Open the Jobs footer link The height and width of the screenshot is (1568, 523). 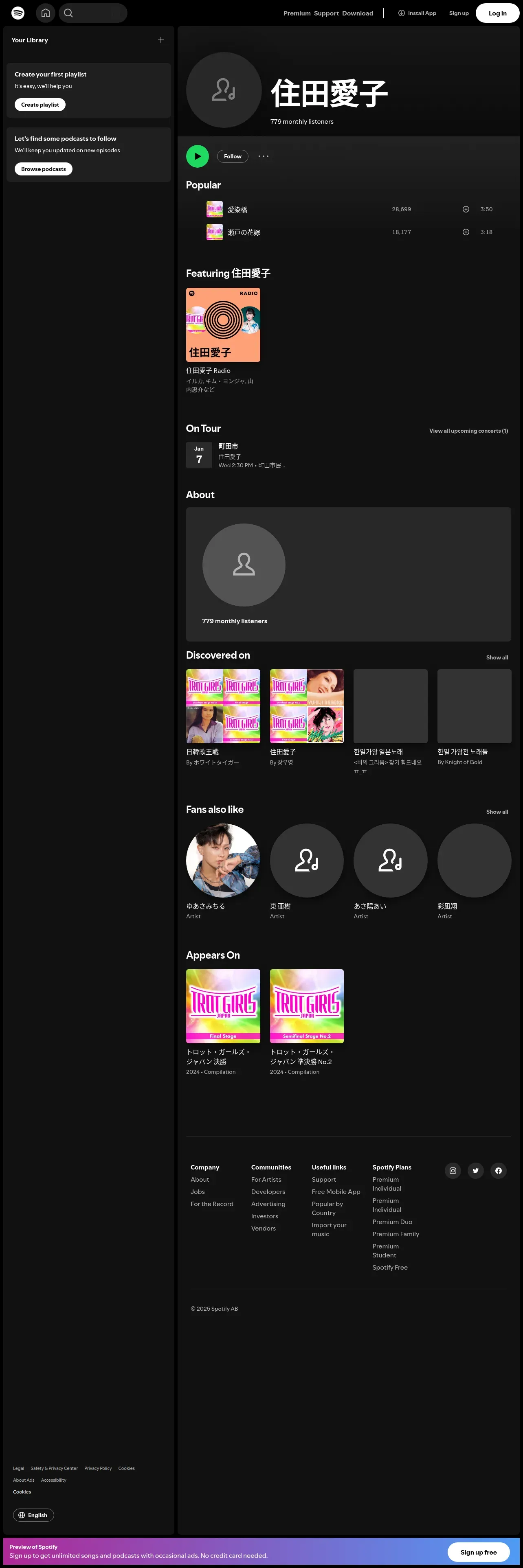click(198, 1192)
